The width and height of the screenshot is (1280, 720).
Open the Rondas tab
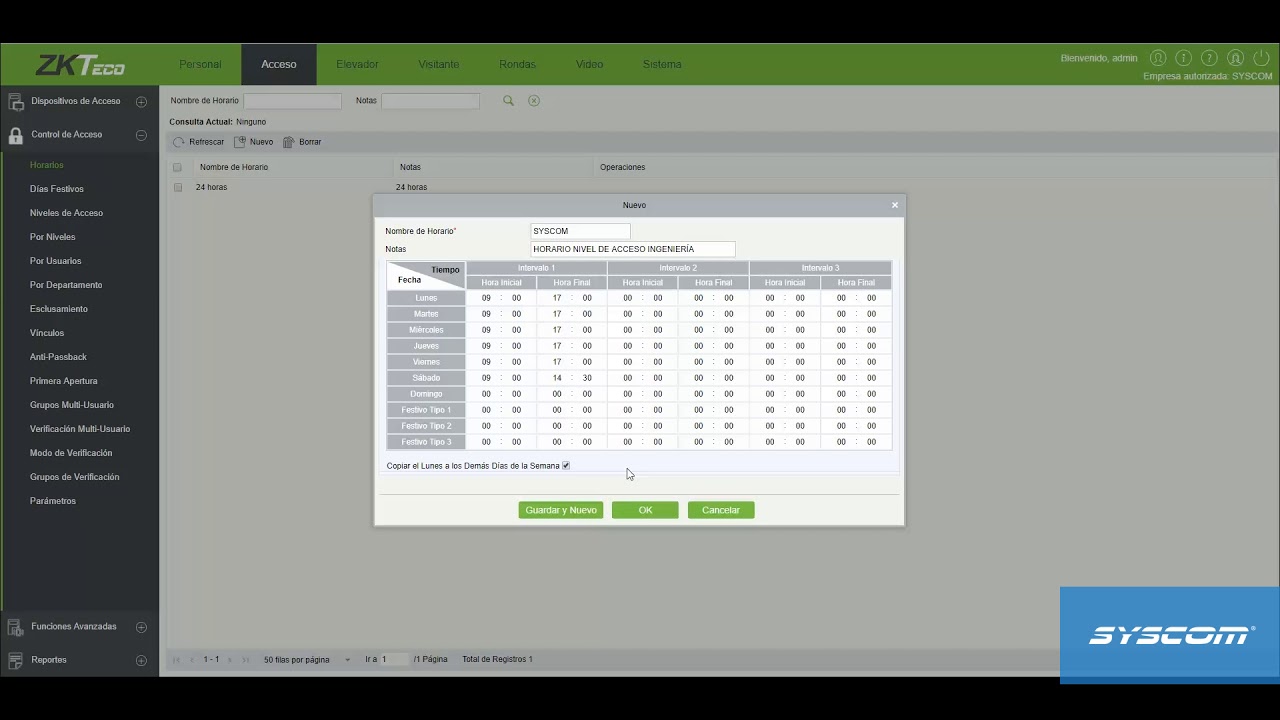pyautogui.click(x=517, y=64)
